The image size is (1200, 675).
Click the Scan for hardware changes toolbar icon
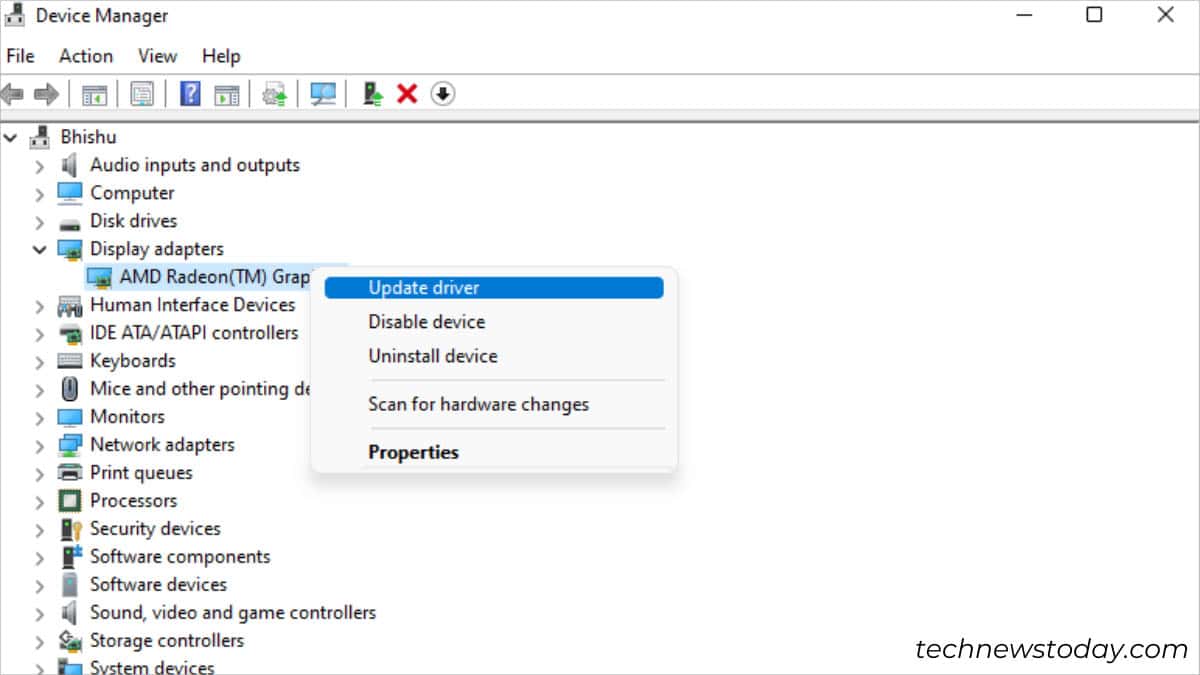tap(322, 93)
